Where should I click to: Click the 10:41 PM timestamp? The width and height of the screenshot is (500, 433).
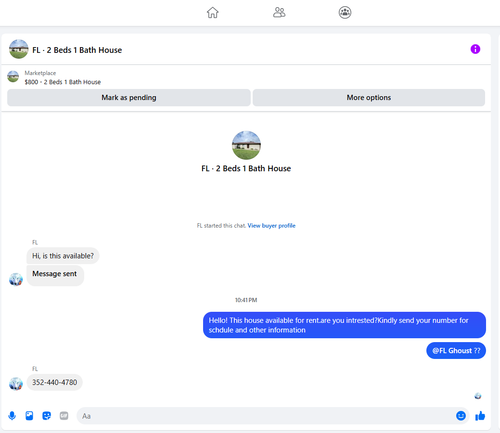click(x=246, y=300)
